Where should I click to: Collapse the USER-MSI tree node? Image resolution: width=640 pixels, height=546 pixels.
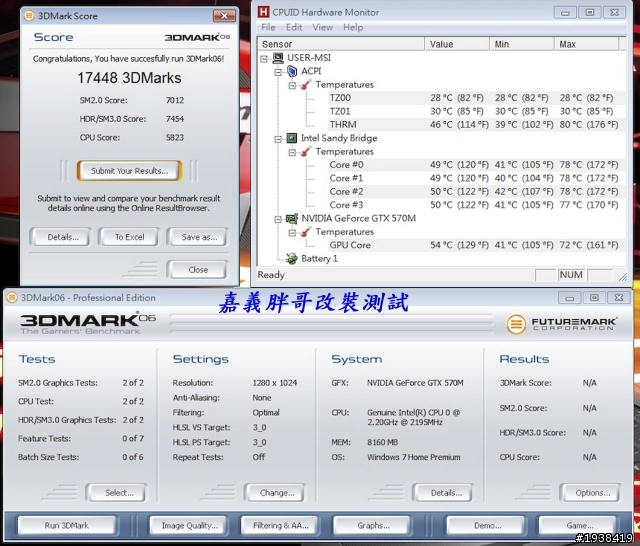pos(264,59)
